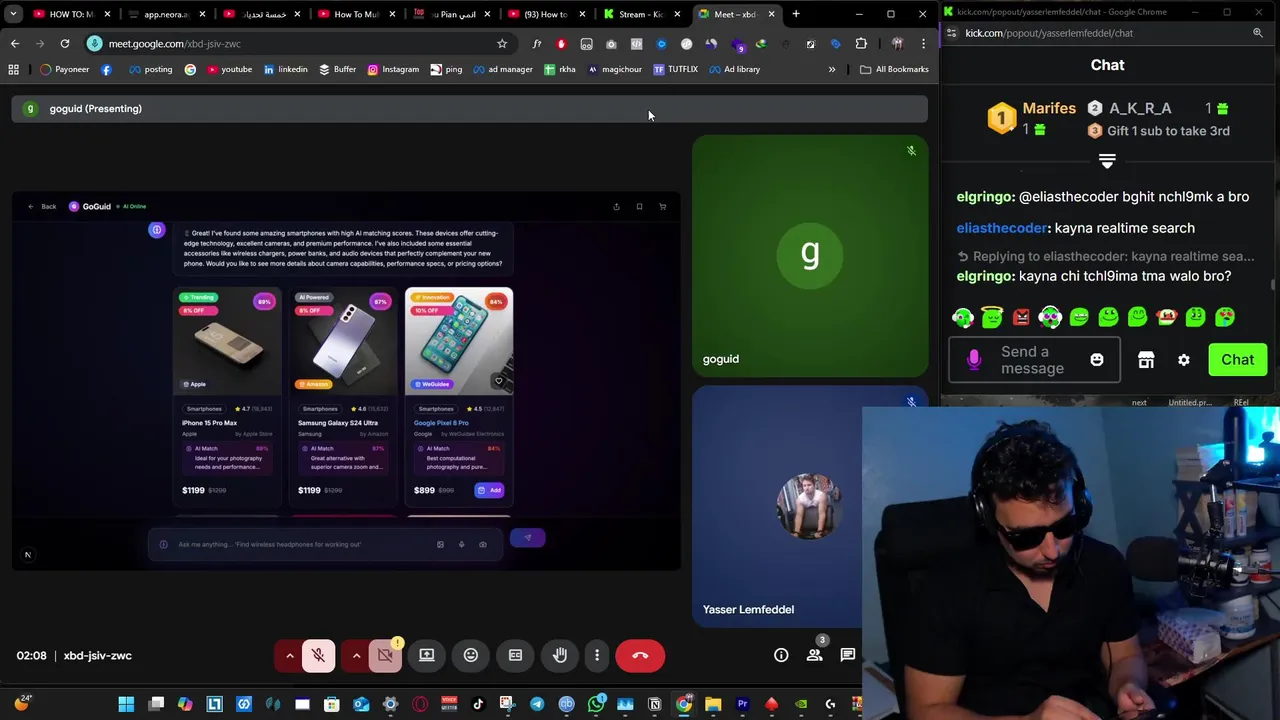Open the Buffer bookmark
The width and height of the screenshot is (1280, 720).
pyautogui.click(x=337, y=69)
